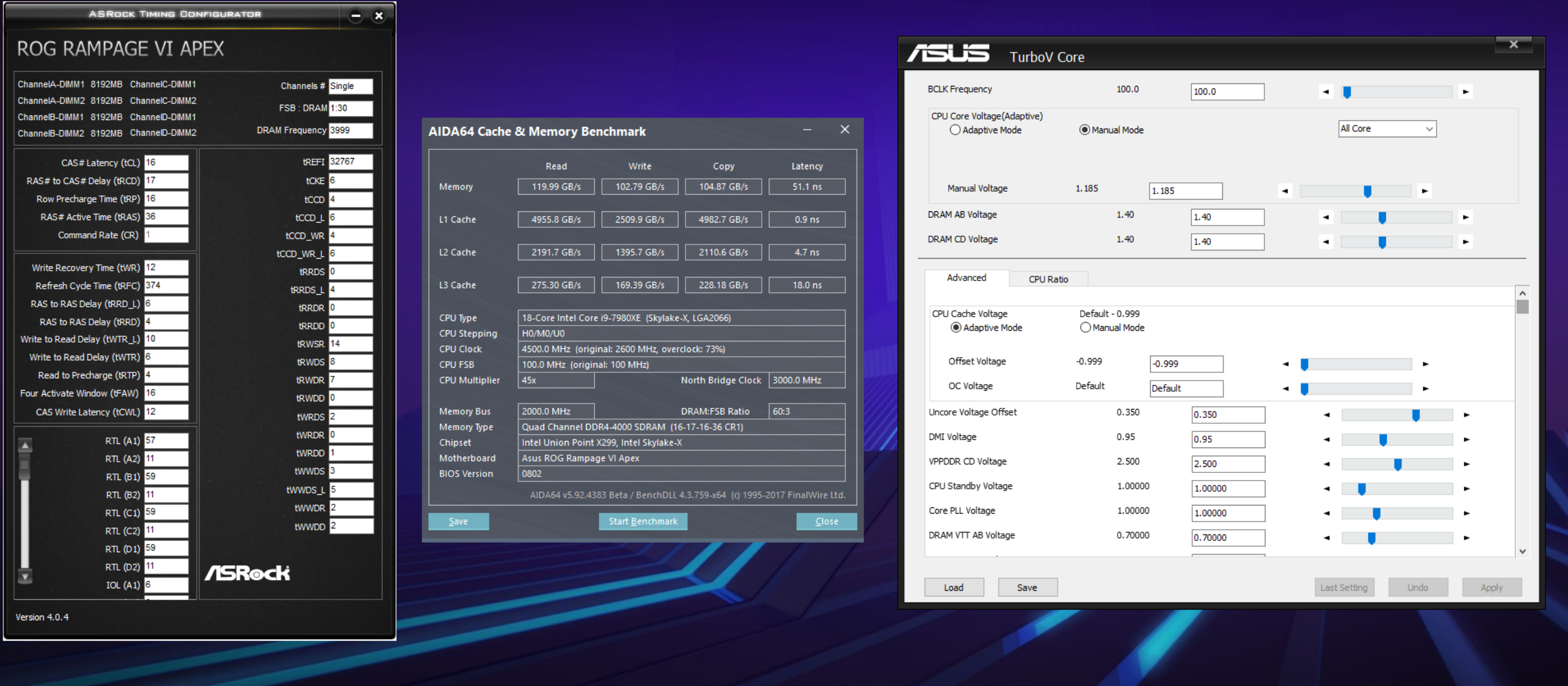Select Adaptive Mode for CPU Core Voltage
This screenshot has width=1568, height=686.
pyautogui.click(x=955, y=130)
